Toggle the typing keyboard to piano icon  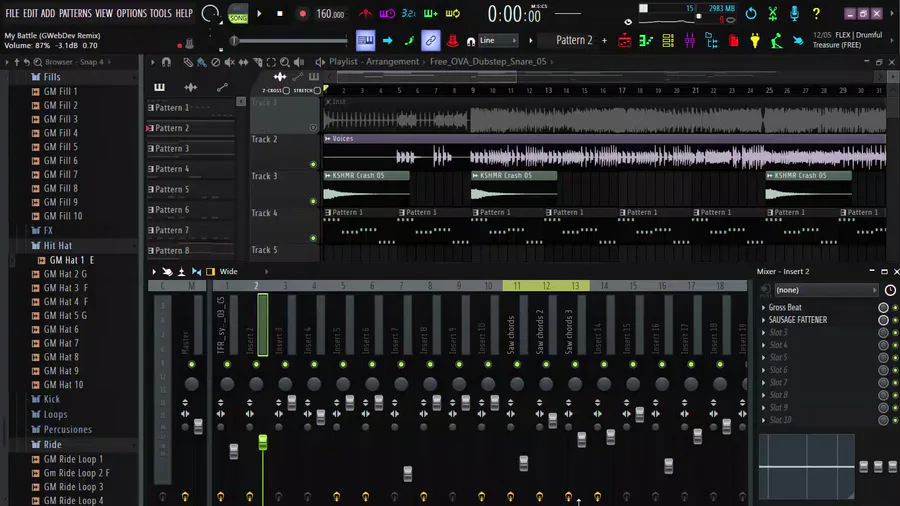(x=365, y=40)
